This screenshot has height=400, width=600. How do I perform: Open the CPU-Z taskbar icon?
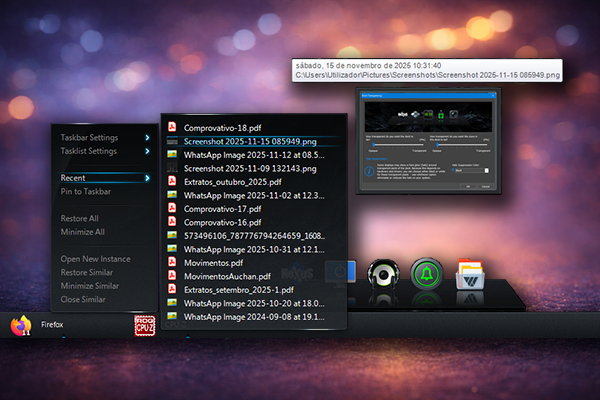coord(145,326)
